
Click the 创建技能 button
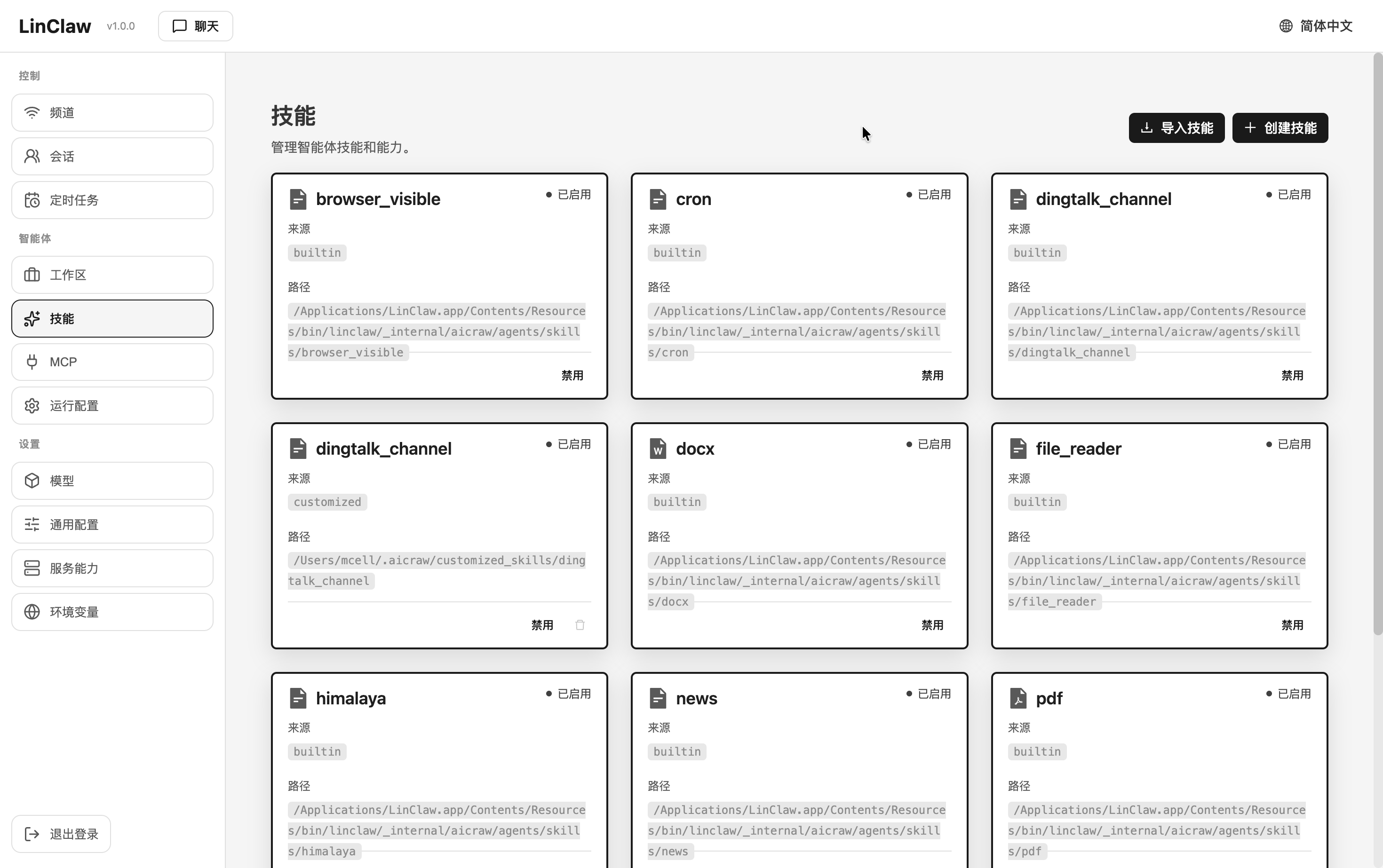click(1280, 127)
